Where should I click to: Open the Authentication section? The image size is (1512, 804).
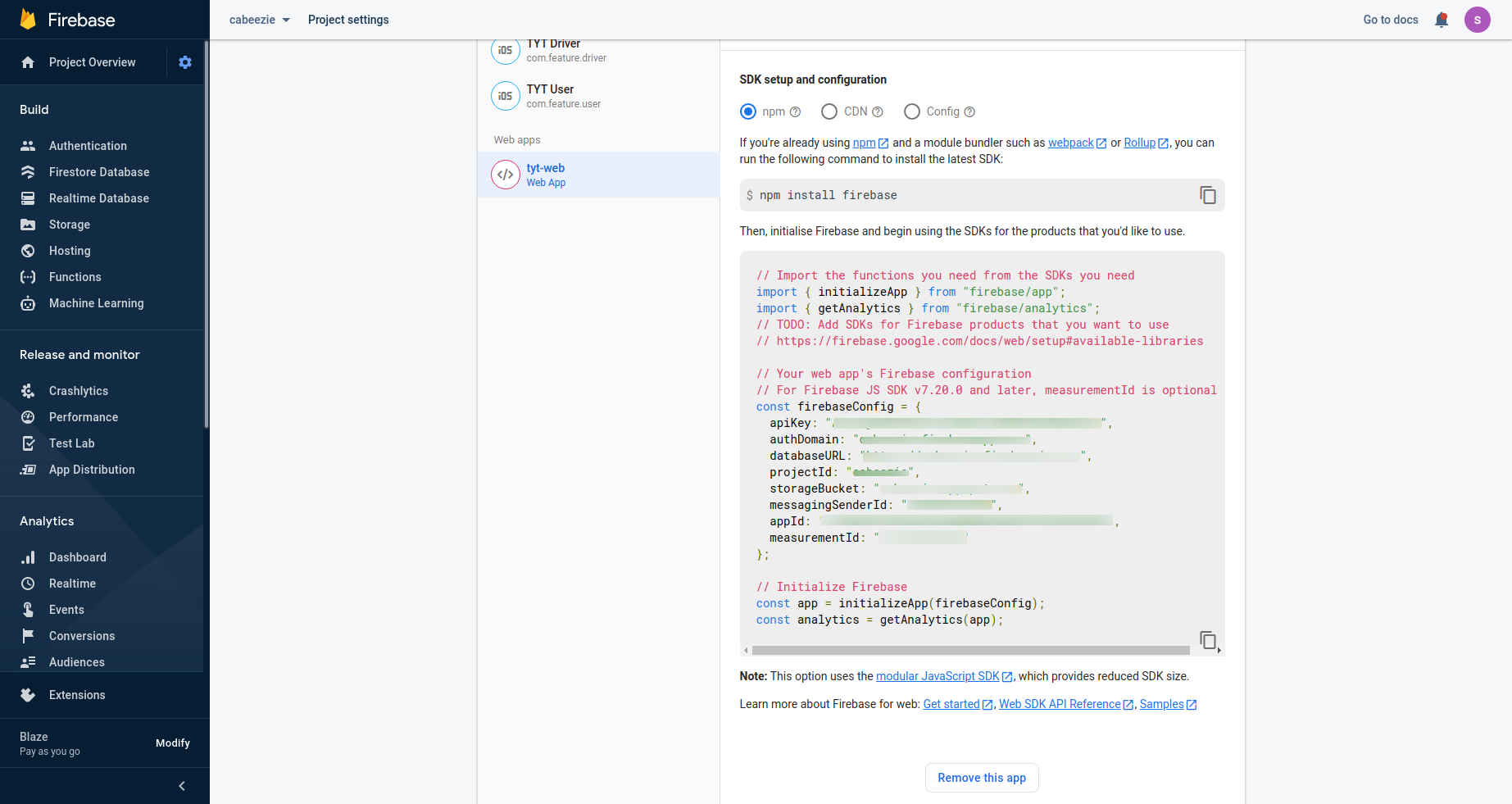(87, 145)
